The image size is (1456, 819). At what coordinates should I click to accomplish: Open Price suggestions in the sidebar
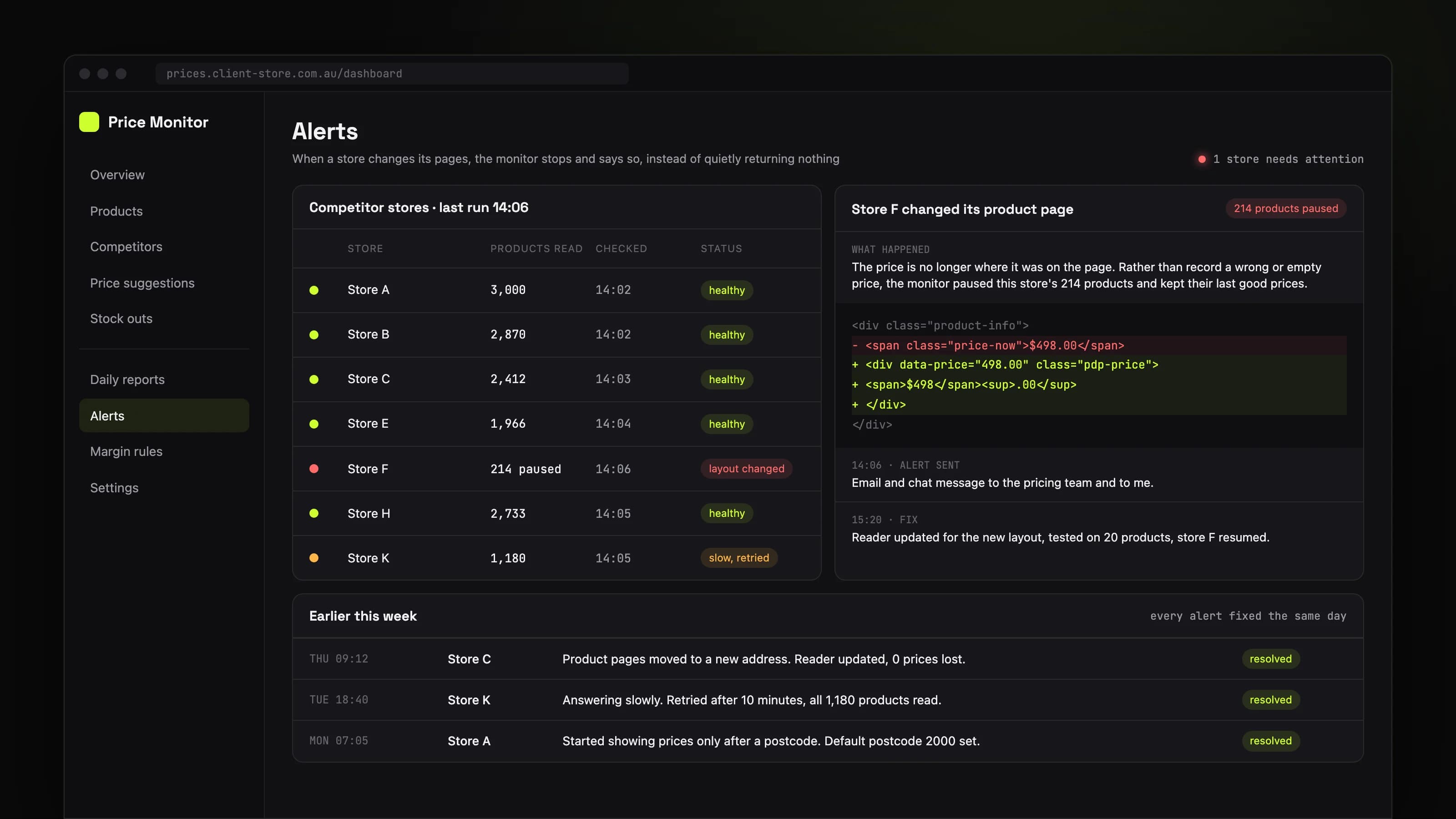click(164, 283)
